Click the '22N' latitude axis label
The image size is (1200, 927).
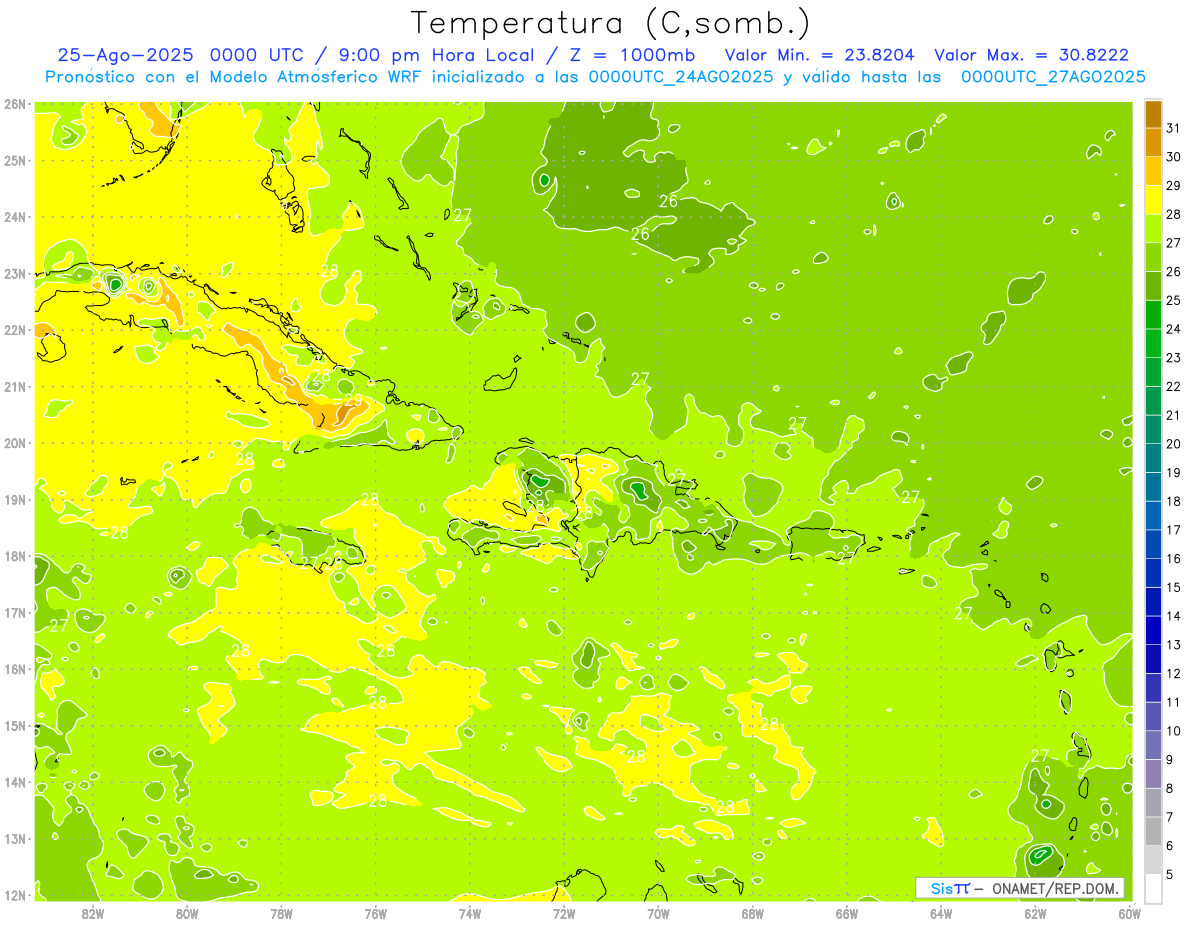[x=15, y=330]
